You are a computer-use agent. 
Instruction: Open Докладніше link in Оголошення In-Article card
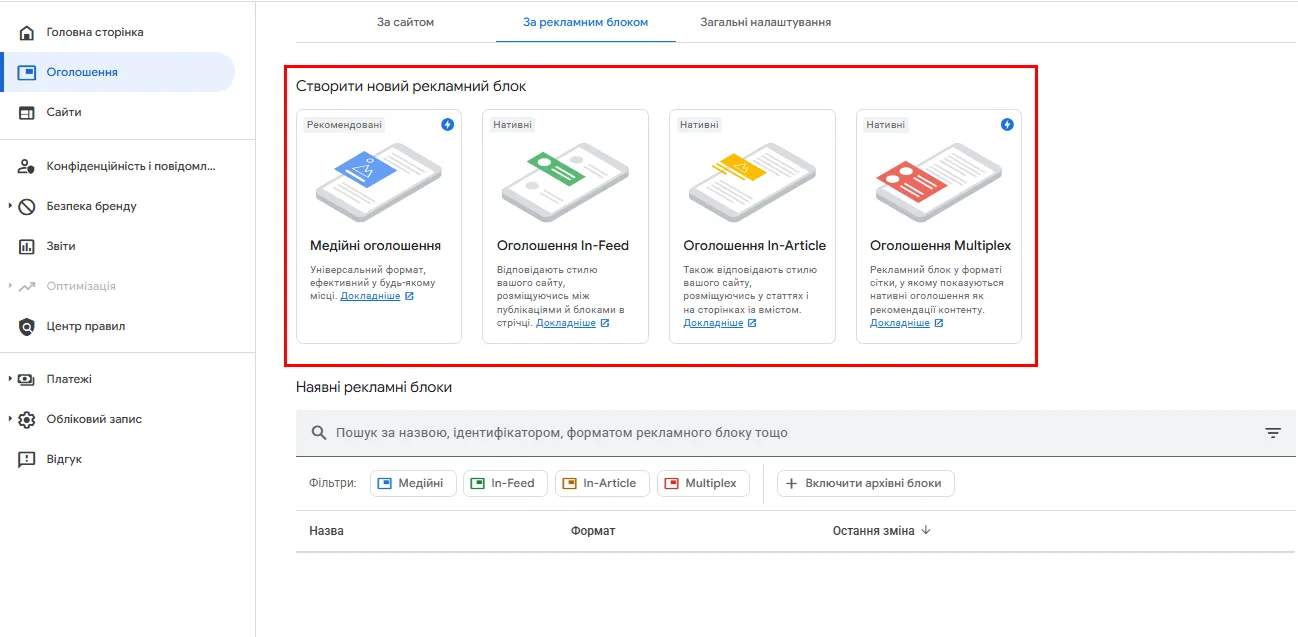(713, 324)
